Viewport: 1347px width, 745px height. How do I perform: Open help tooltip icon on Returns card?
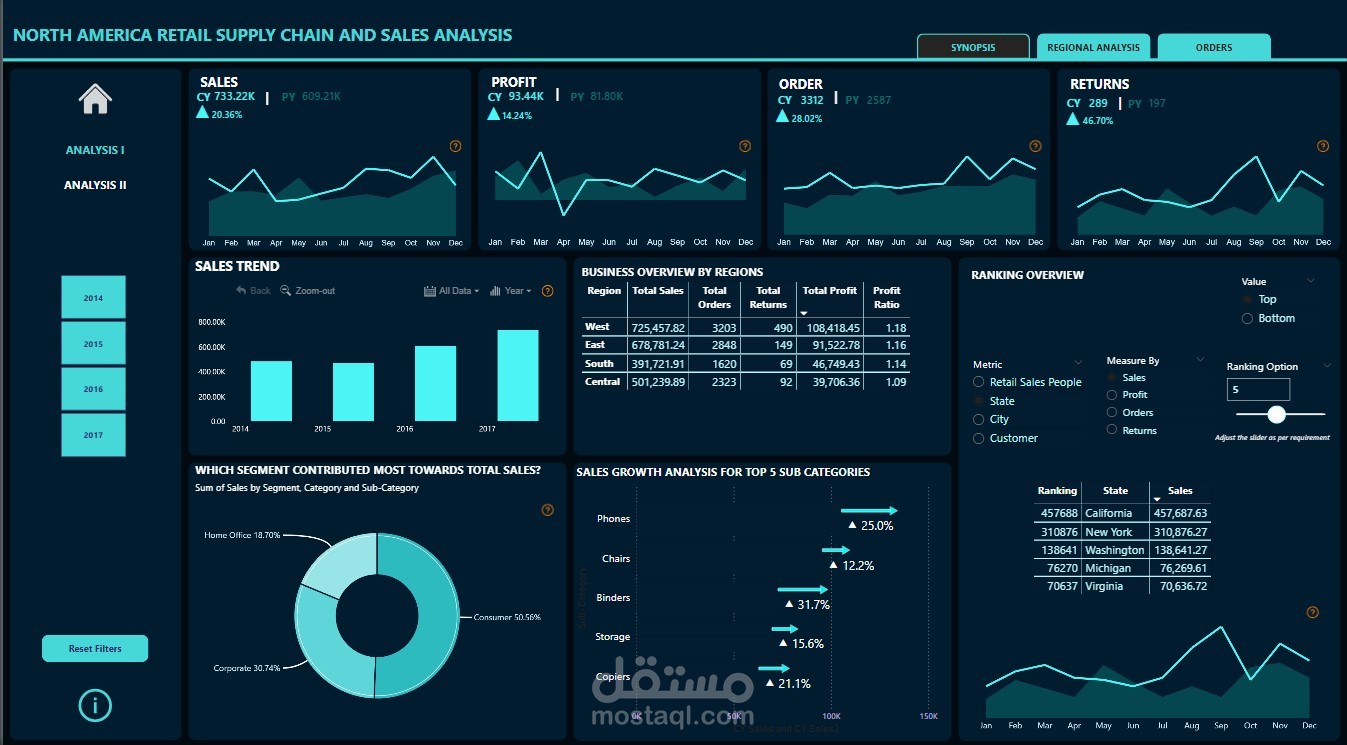1323,146
